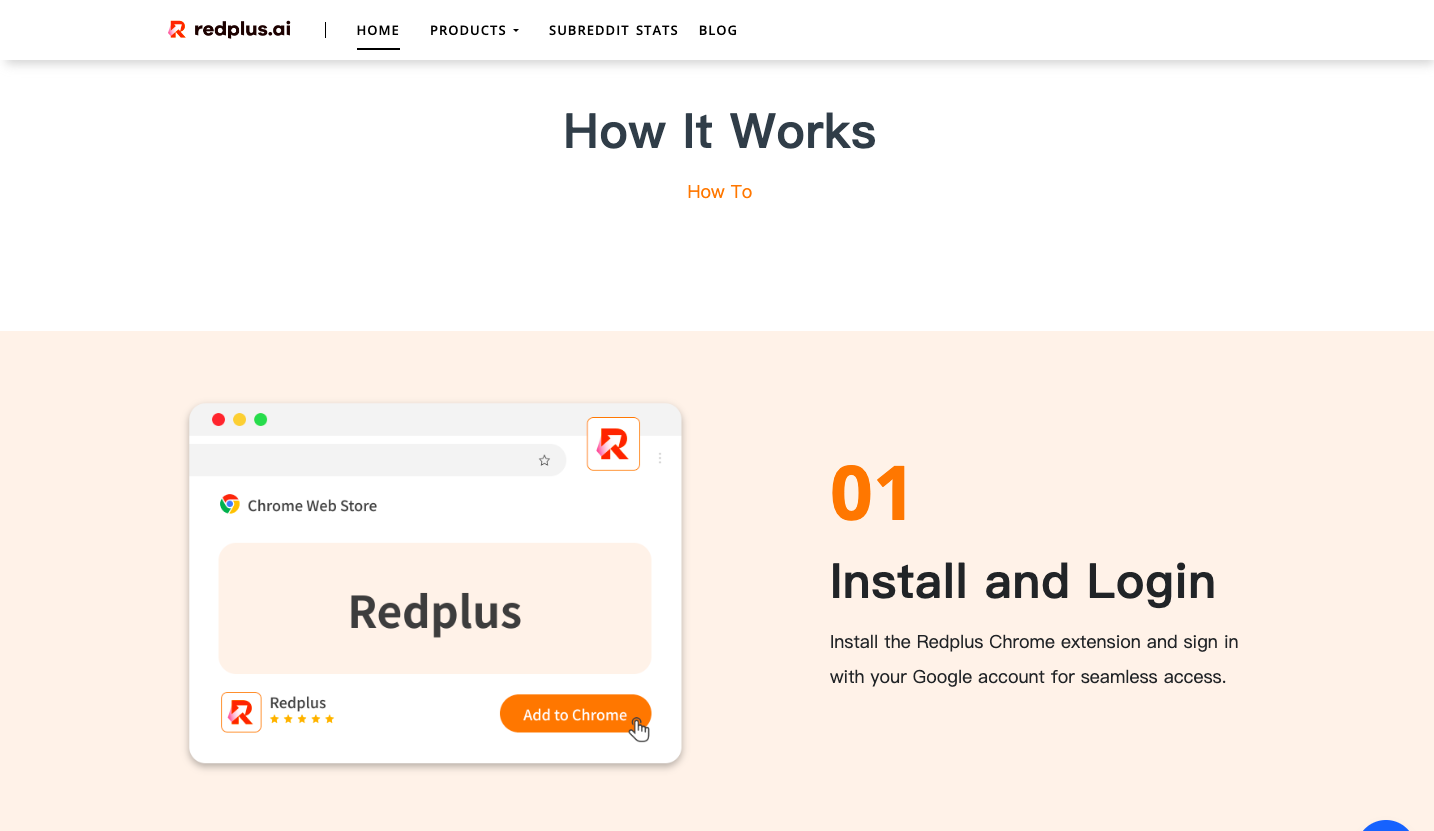Screen dimensions: 1434x831
Task: Click the red window dot in mock browser
Action: point(219,419)
